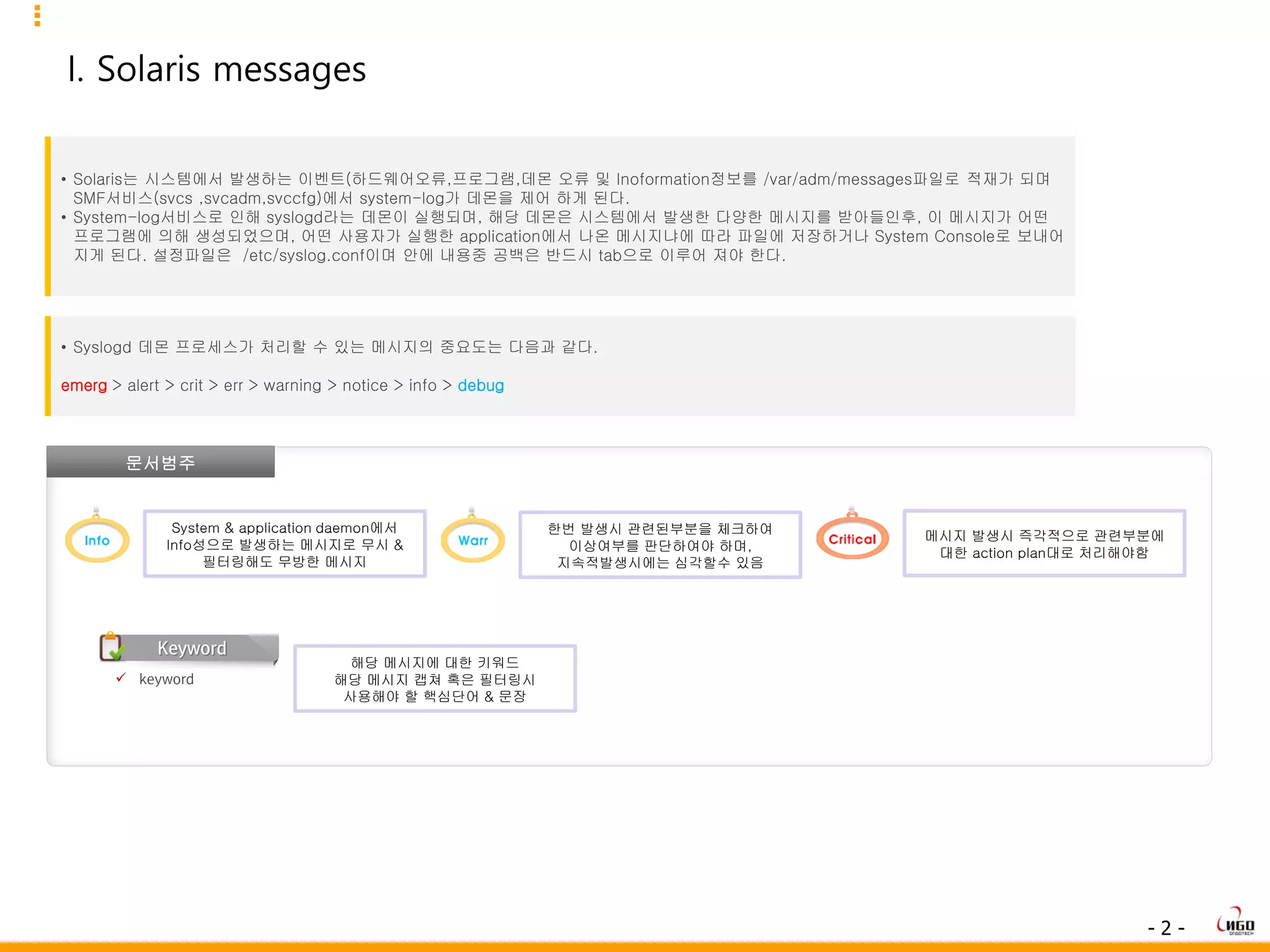Click the red checkmark beside keyword
1270x952 pixels.
click(121, 677)
